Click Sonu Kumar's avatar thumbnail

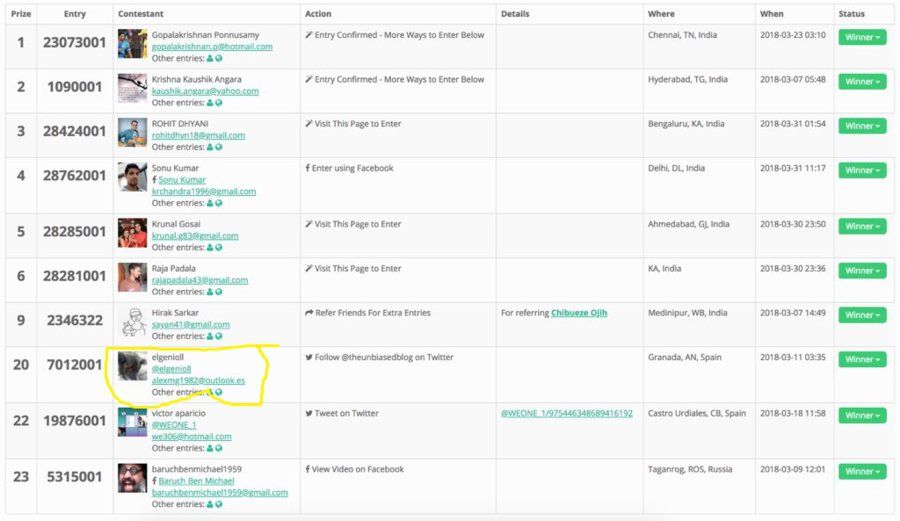click(x=133, y=177)
